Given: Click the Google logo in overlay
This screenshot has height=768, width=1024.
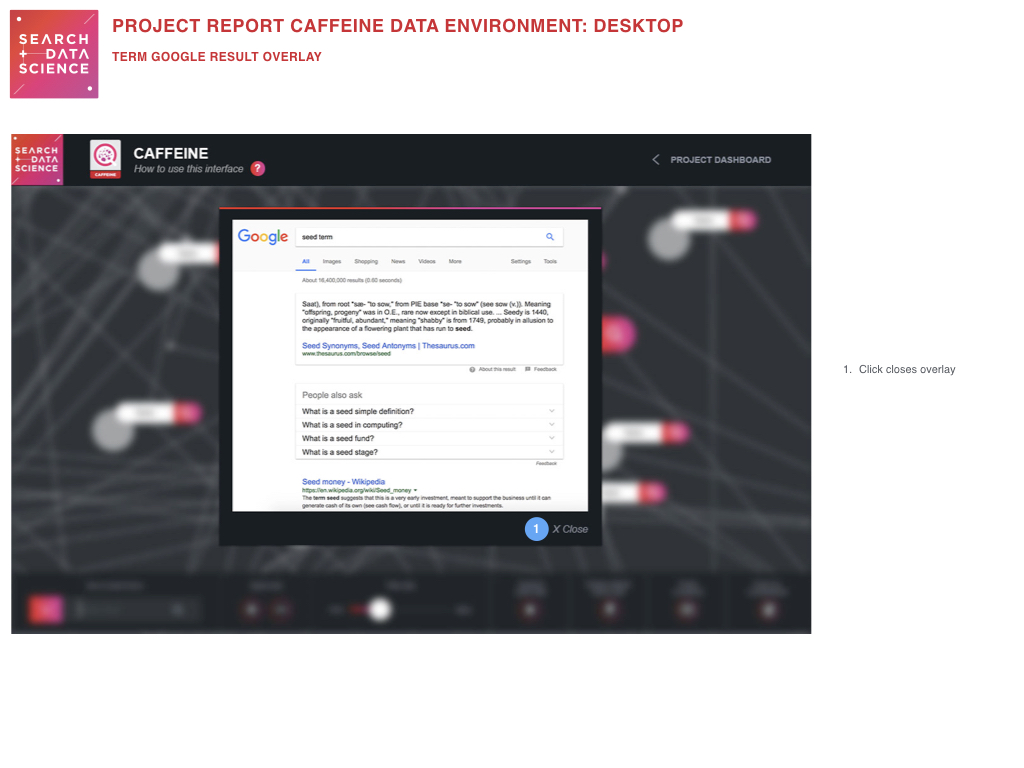Looking at the screenshot, I should [263, 236].
